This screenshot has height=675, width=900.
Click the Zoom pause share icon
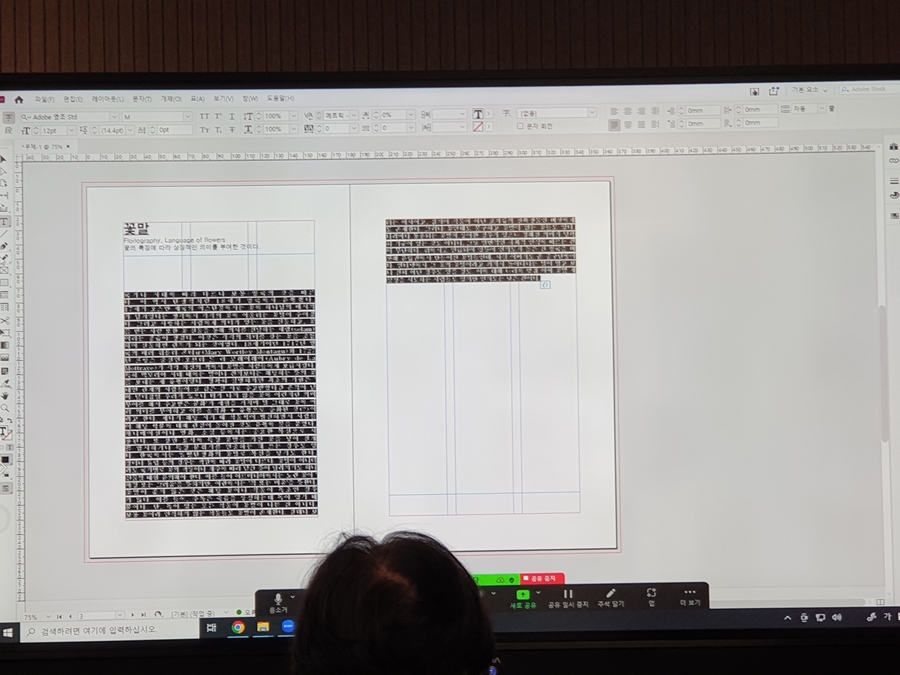(567, 594)
